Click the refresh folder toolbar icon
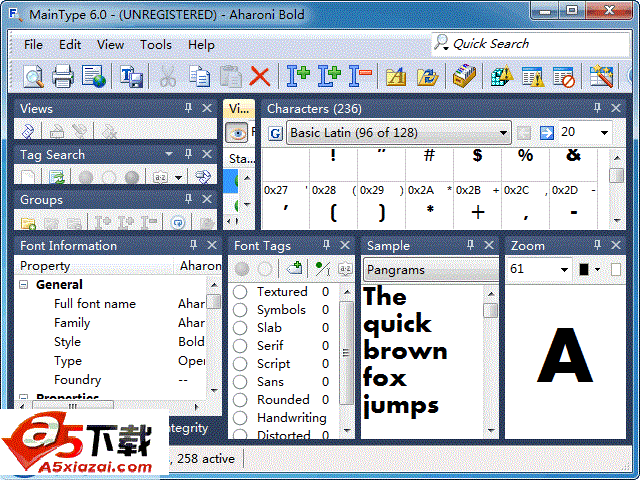The image size is (640, 480). [427, 76]
